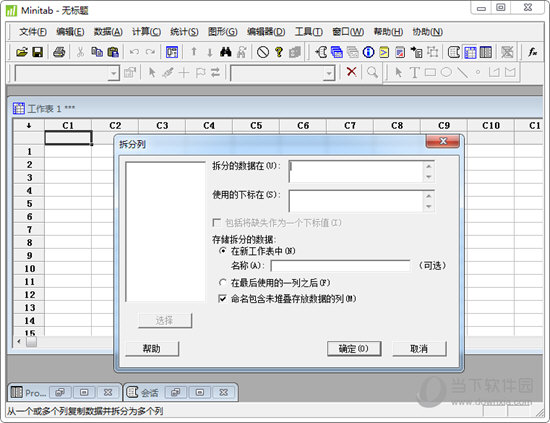
Task: Click the 确定(O) button
Action: (354, 349)
